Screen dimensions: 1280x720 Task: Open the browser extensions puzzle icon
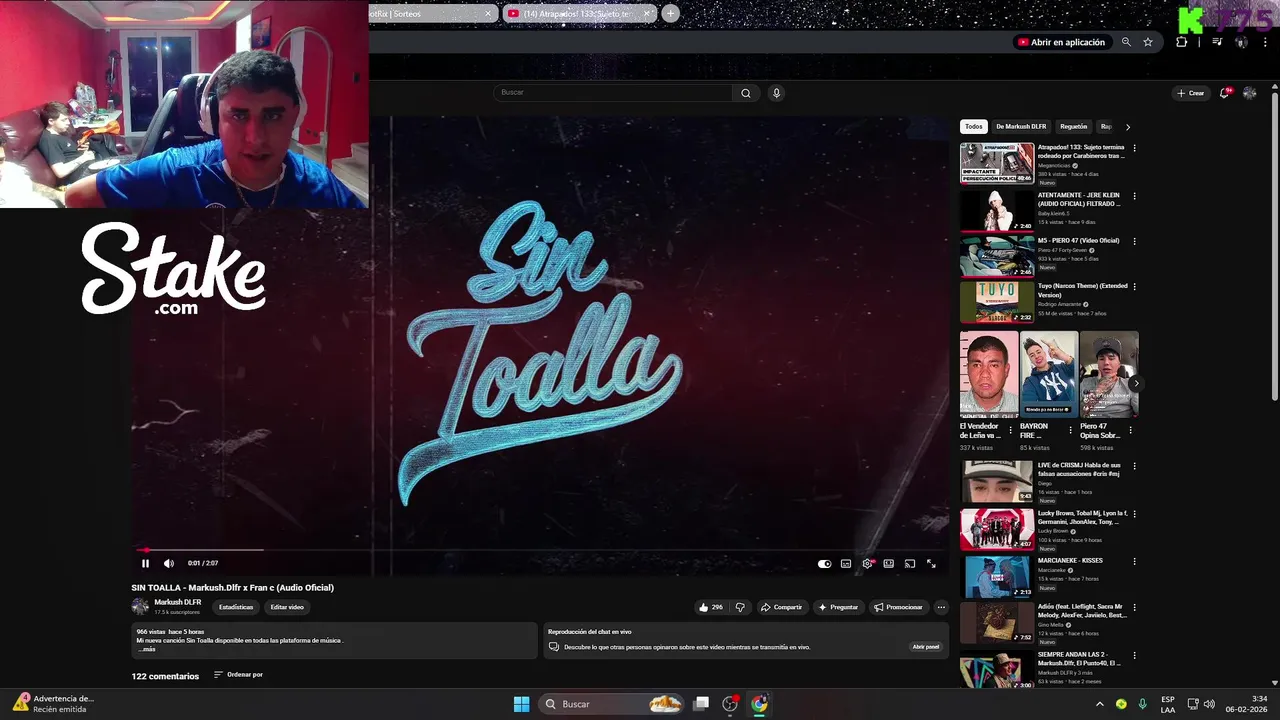(x=1181, y=42)
